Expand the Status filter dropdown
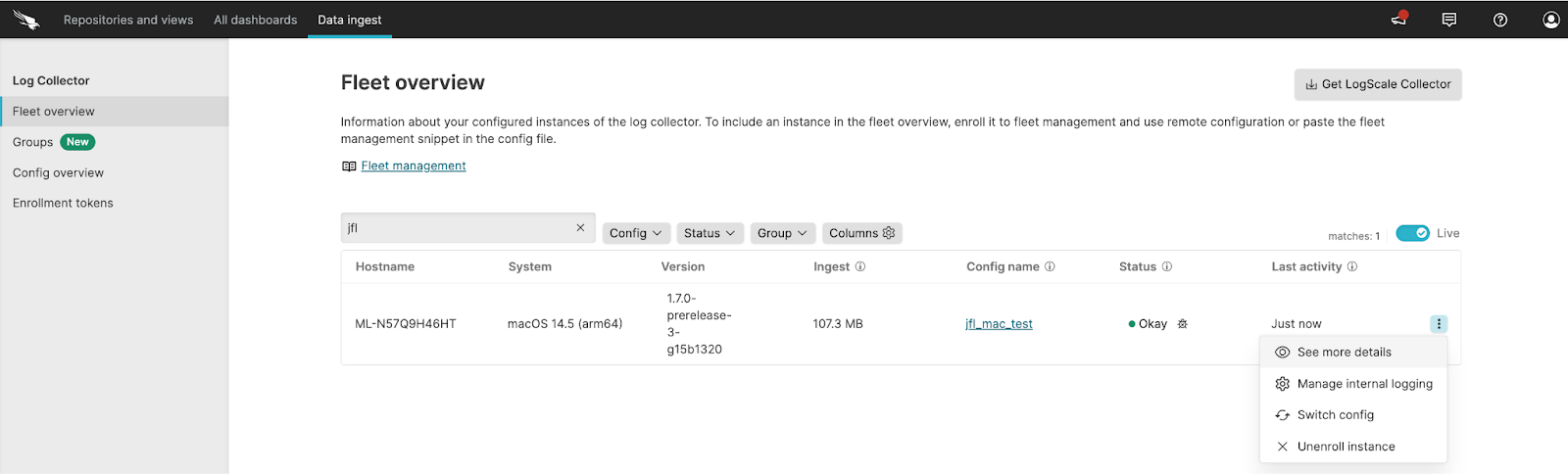The width and height of the screenshot is (1568, 474). [x=710, y=233]
